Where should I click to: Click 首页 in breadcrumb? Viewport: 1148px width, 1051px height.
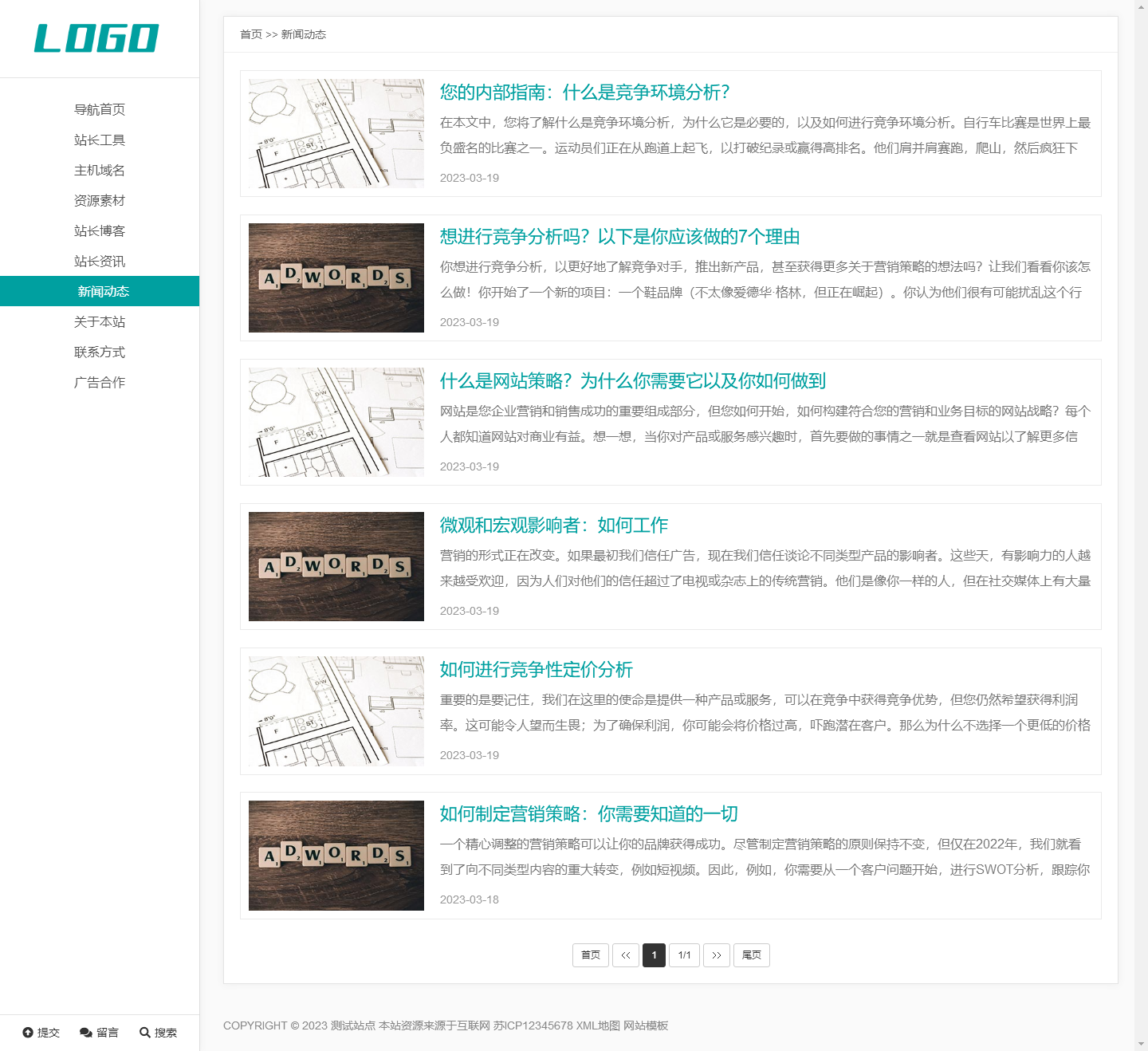point(251,34)
